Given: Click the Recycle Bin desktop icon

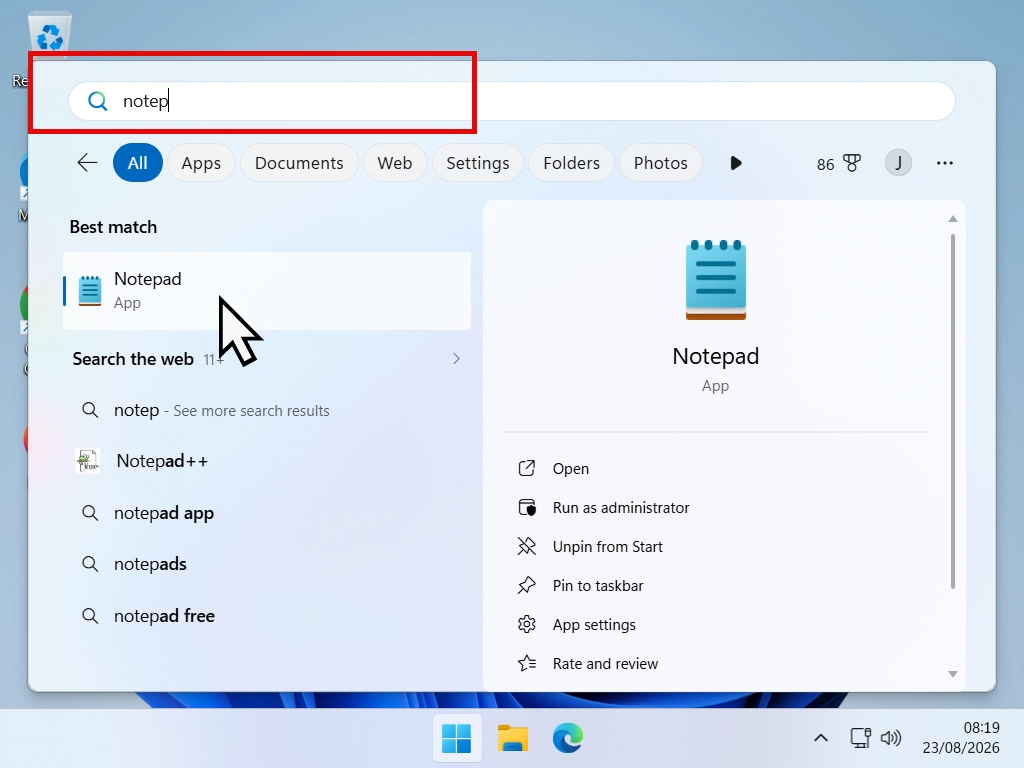Looking at the screenshot, I should click(50, 36).
